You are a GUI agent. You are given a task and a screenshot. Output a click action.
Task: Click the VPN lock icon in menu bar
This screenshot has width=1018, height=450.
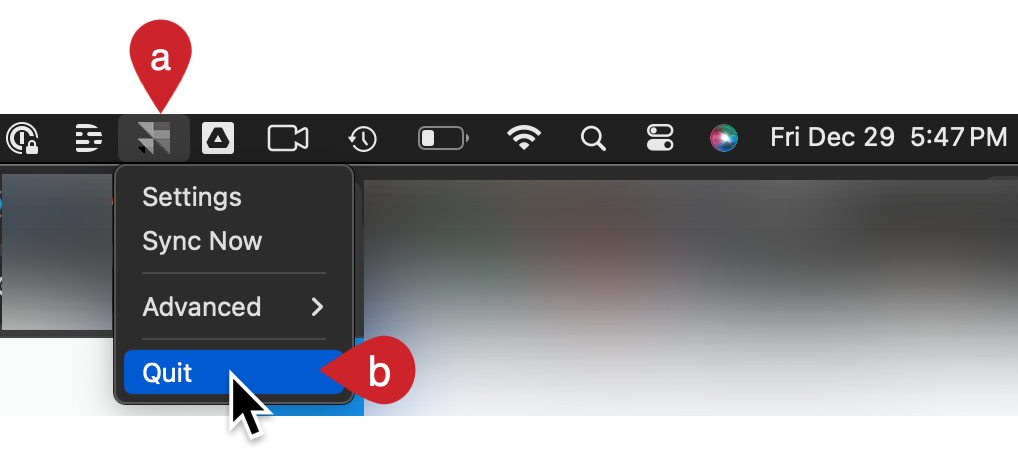point(21,138)
